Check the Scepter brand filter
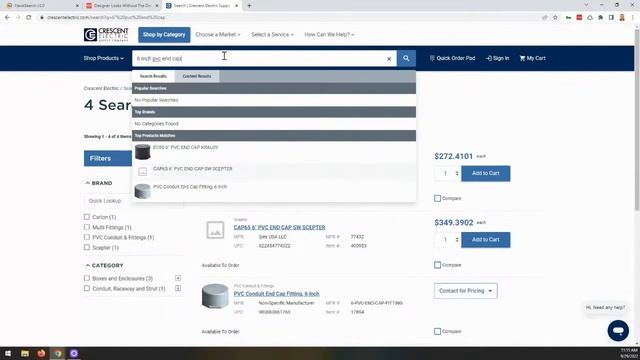This screenshot has height=360, width=640. point(87,247)
